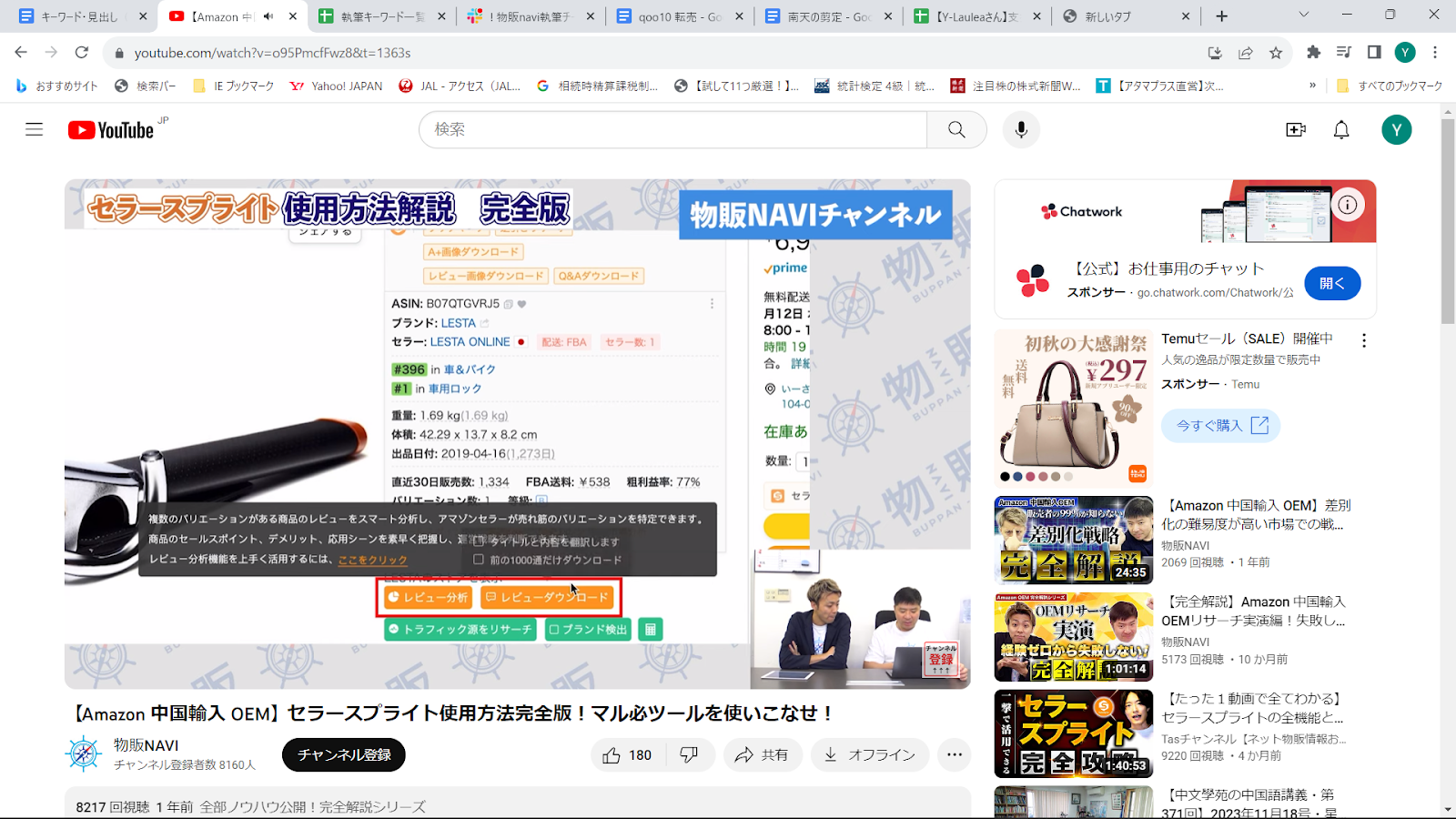The height and width of the screenshot is (819, 1456).
Task: Share the video with 共有 button
Action: tap(763, 754)
